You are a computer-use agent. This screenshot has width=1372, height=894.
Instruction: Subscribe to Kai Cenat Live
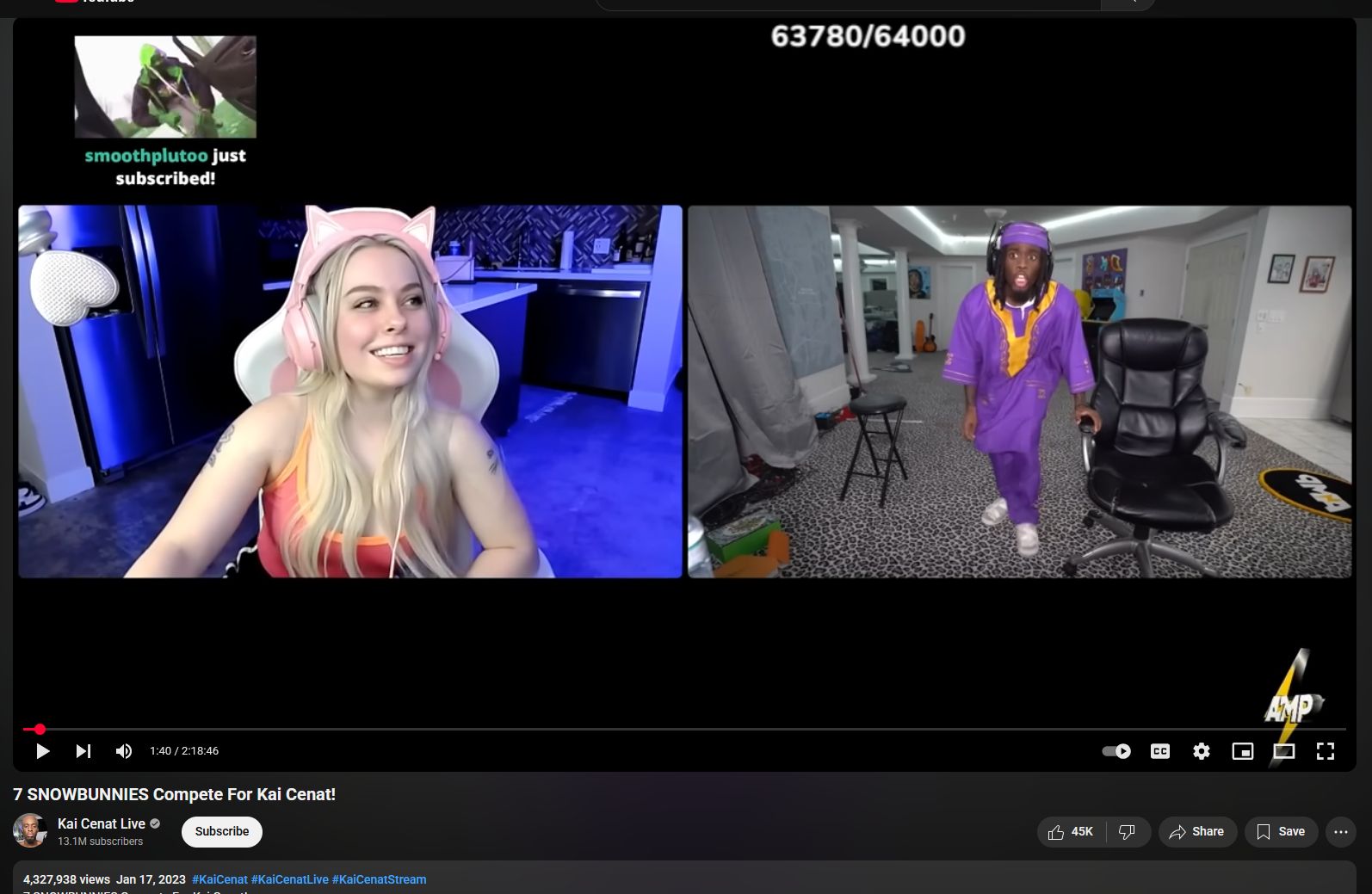221,831
